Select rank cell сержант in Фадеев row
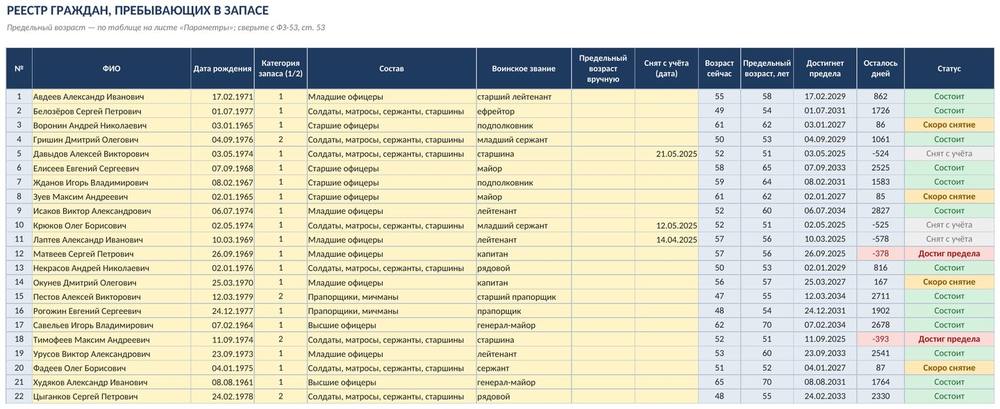The width and height of the screenshot is (1000, 409). coord(523,368)
